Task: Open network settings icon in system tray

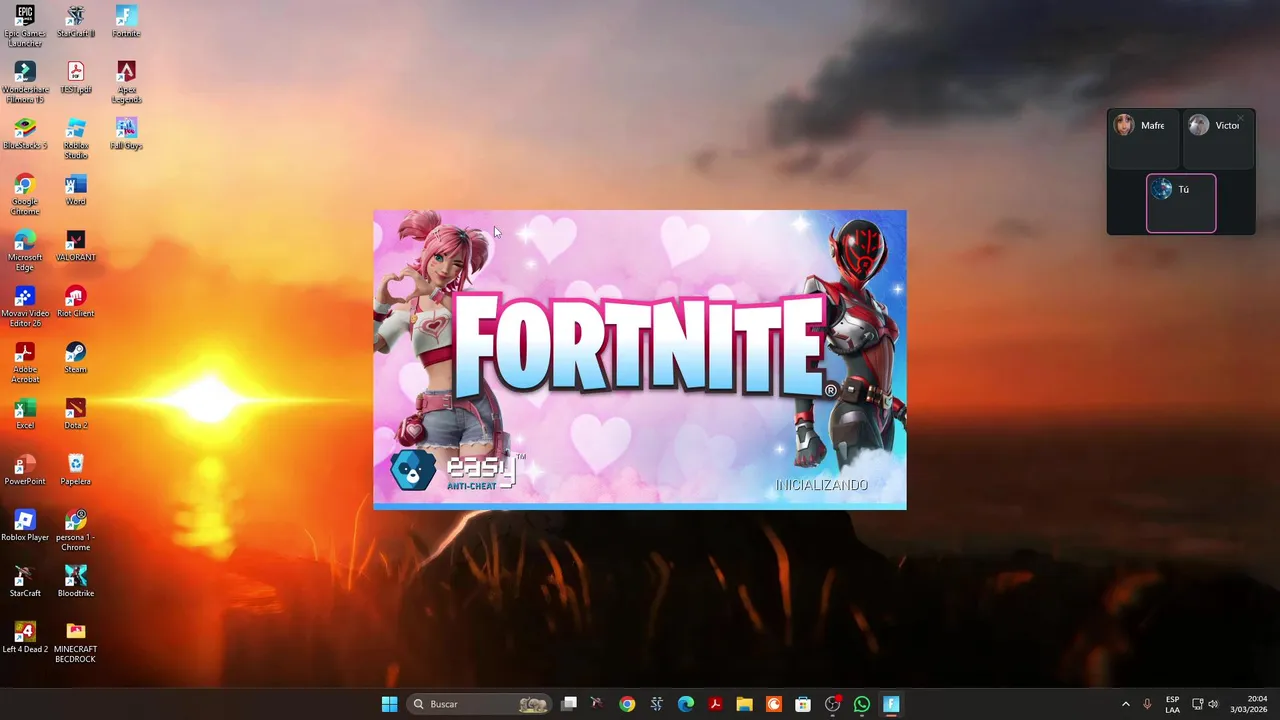Action: tap(1198, 704)
